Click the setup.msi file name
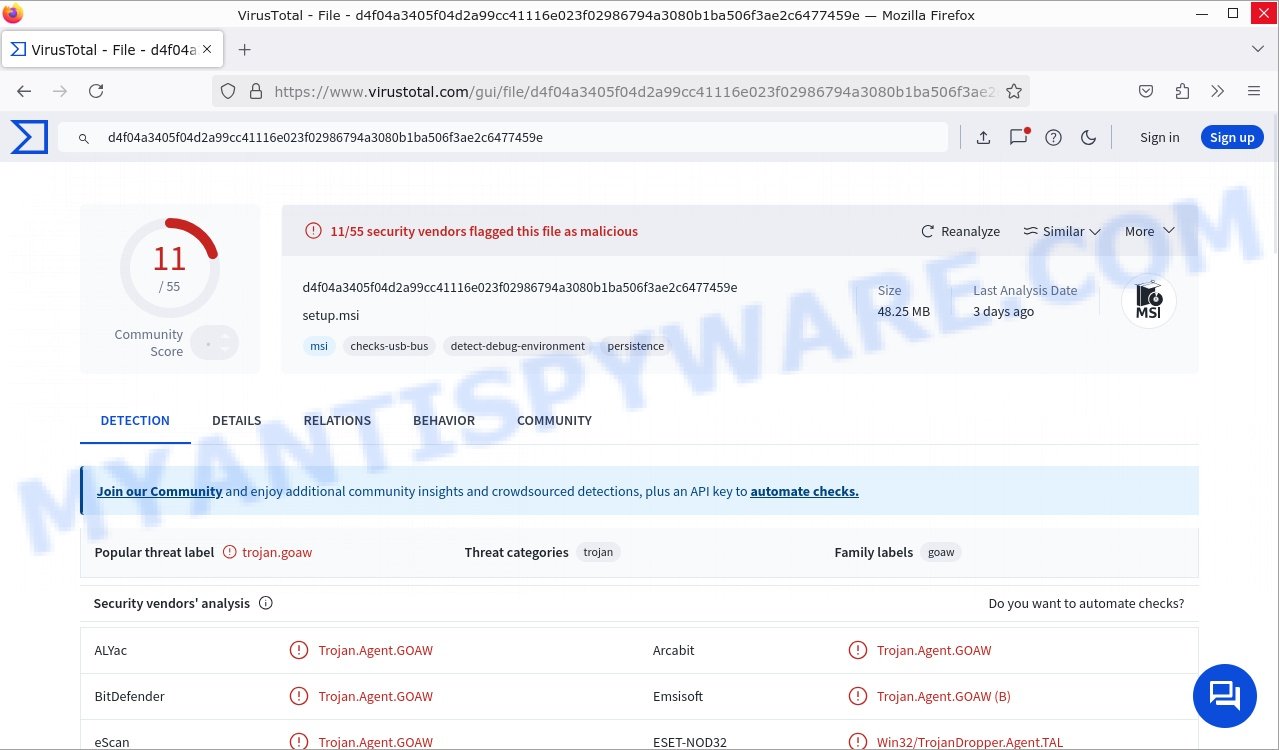 click(331, 315)
